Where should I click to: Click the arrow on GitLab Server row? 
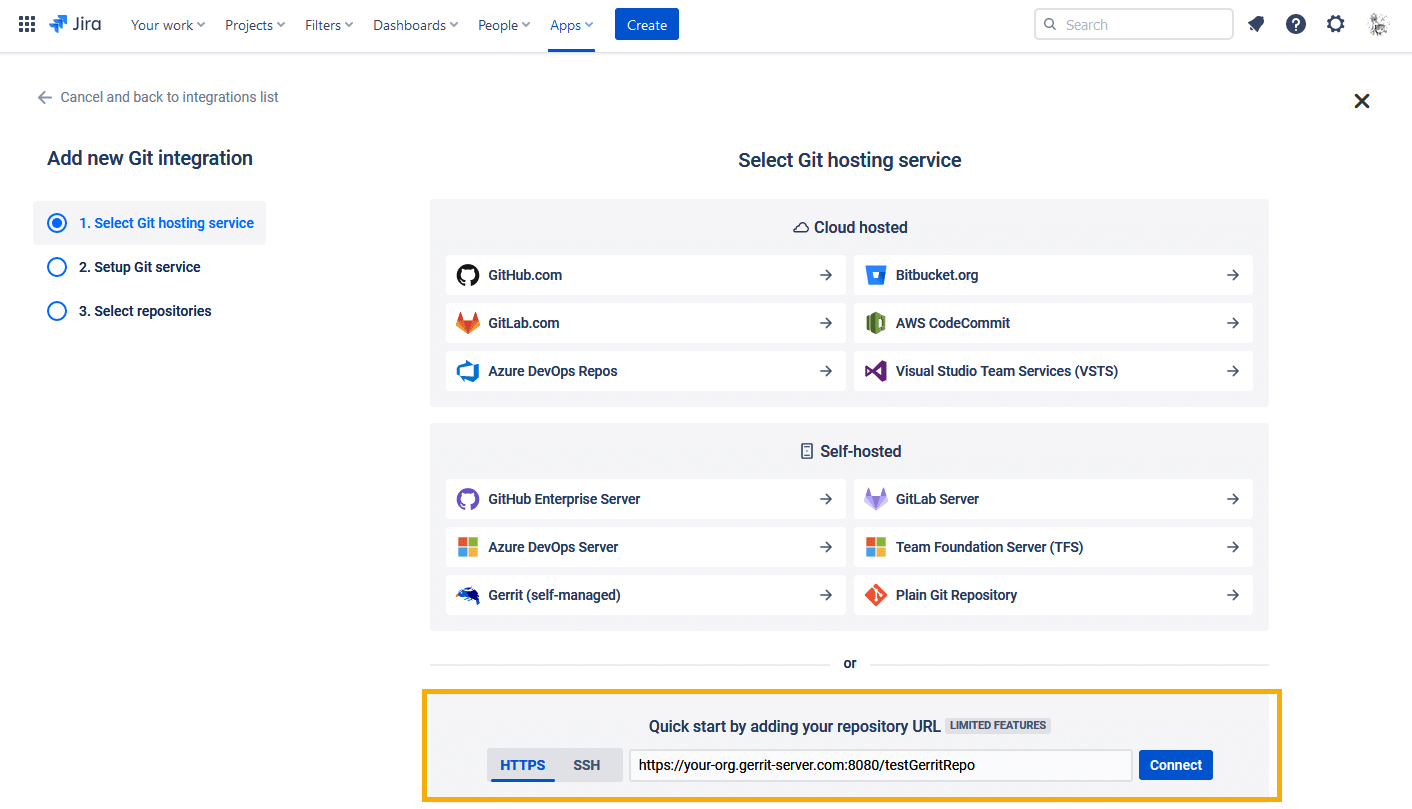(x=1233, y=499)
